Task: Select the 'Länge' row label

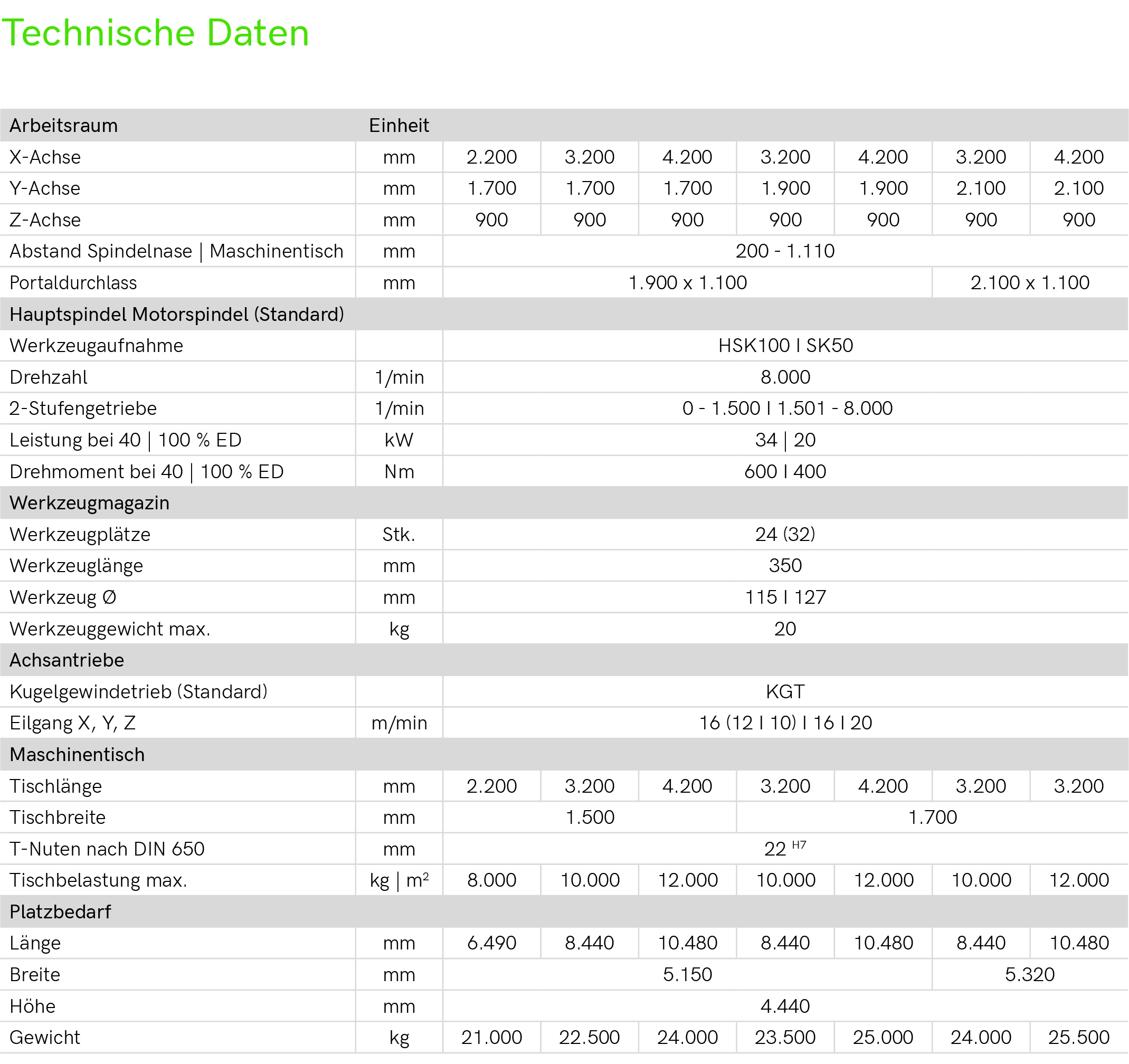Action: point(35,943)
